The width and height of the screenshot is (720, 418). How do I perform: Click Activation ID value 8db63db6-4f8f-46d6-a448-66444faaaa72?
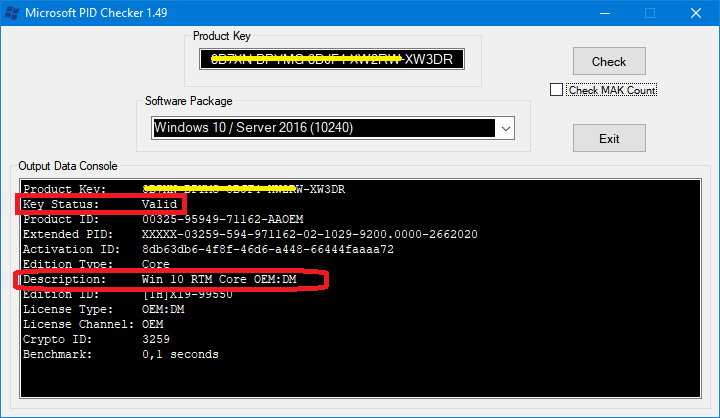click(x=268, y=249)
